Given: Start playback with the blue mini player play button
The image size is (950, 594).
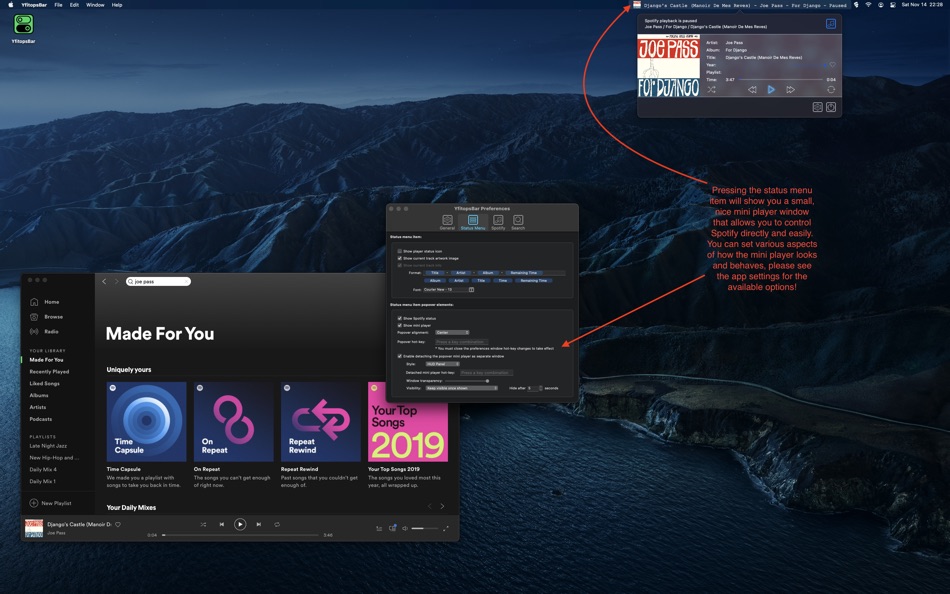Looking at the screenshot, I should [x=771, y=90].
